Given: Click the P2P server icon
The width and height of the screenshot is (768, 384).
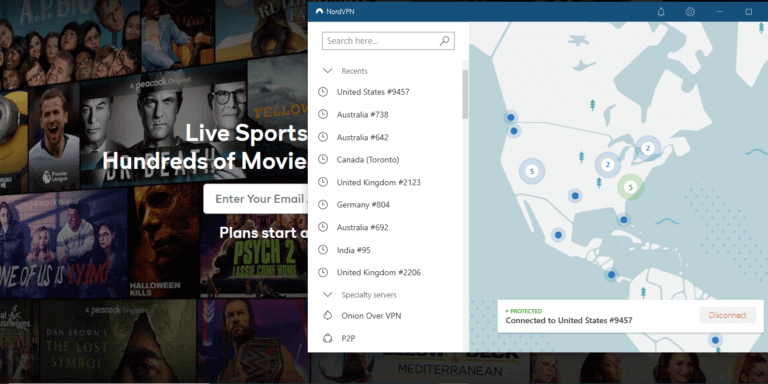Looking at the screenshot, I should 328,338.
